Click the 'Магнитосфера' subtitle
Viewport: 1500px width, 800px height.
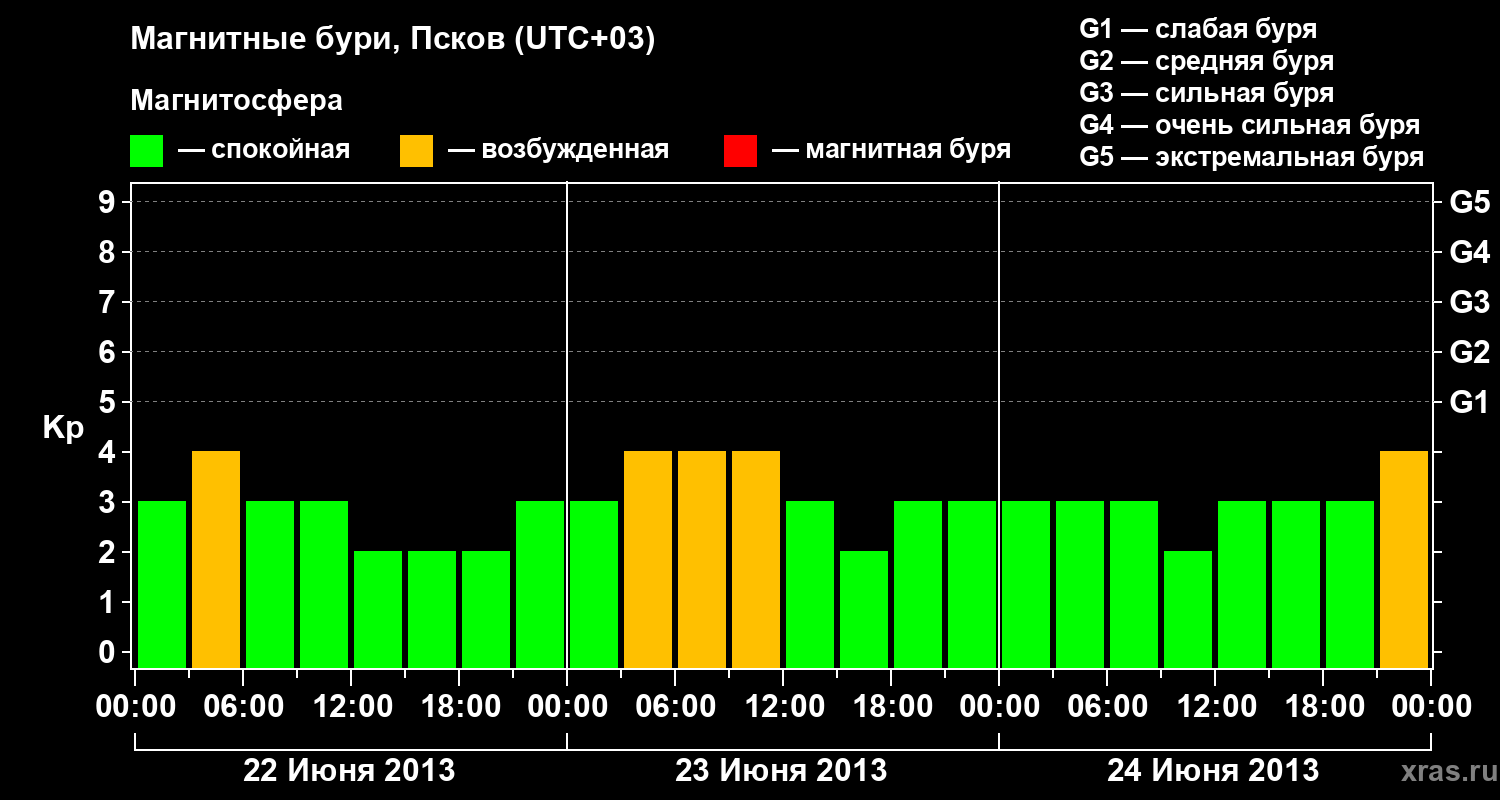tap(237, 101)
